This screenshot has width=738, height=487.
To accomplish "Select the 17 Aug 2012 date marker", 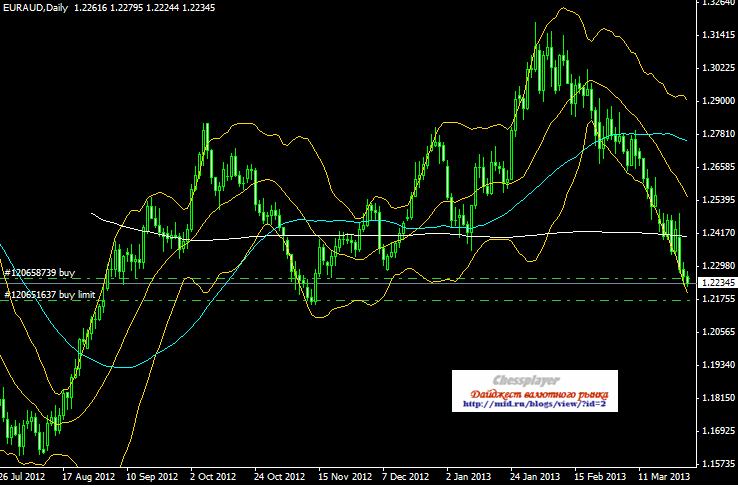I will click(89, 478).
